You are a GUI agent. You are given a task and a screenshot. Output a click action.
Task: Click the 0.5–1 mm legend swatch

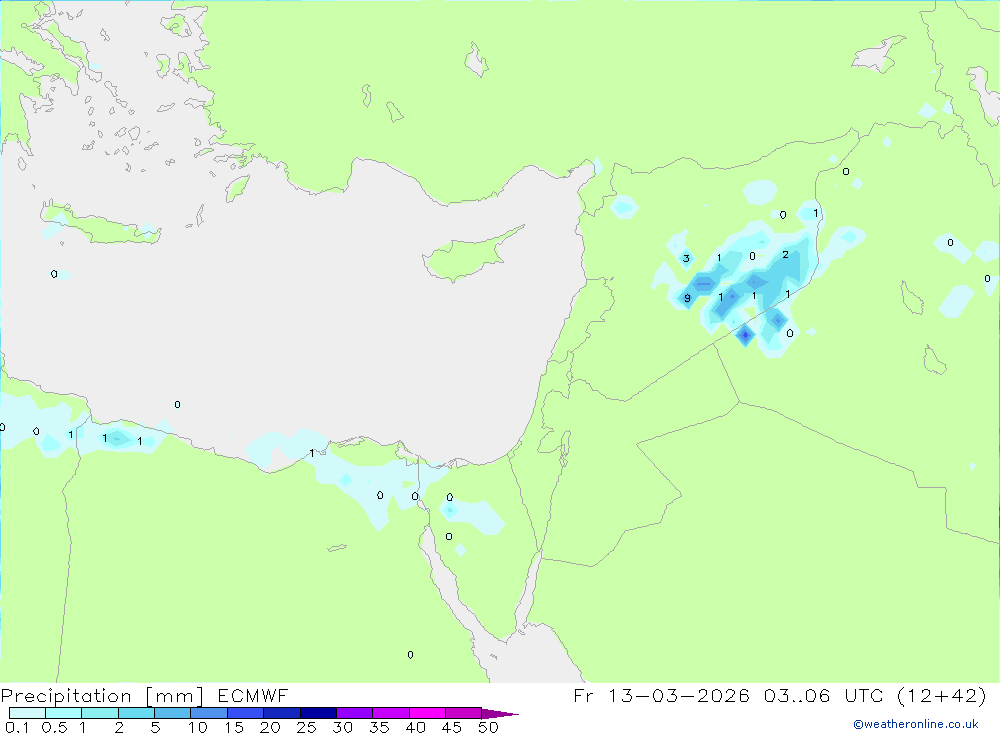(63, 713)
